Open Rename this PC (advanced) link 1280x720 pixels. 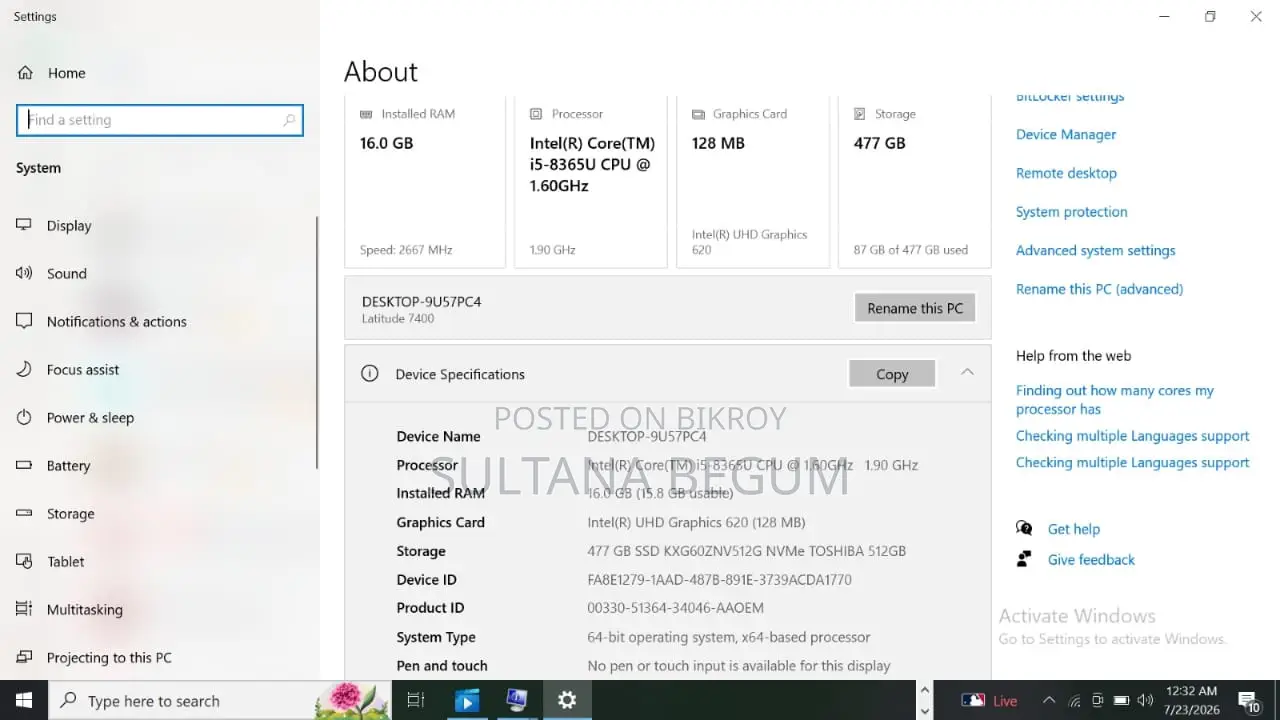[1099, 289]
